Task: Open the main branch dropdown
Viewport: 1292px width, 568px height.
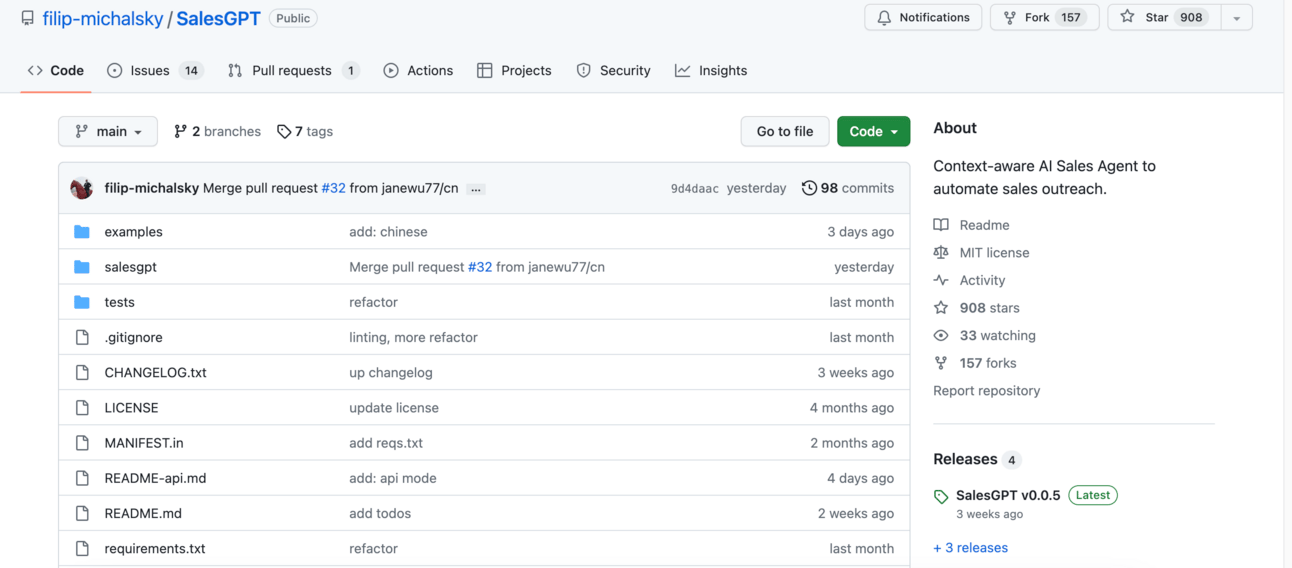Action: click(108, 132)
